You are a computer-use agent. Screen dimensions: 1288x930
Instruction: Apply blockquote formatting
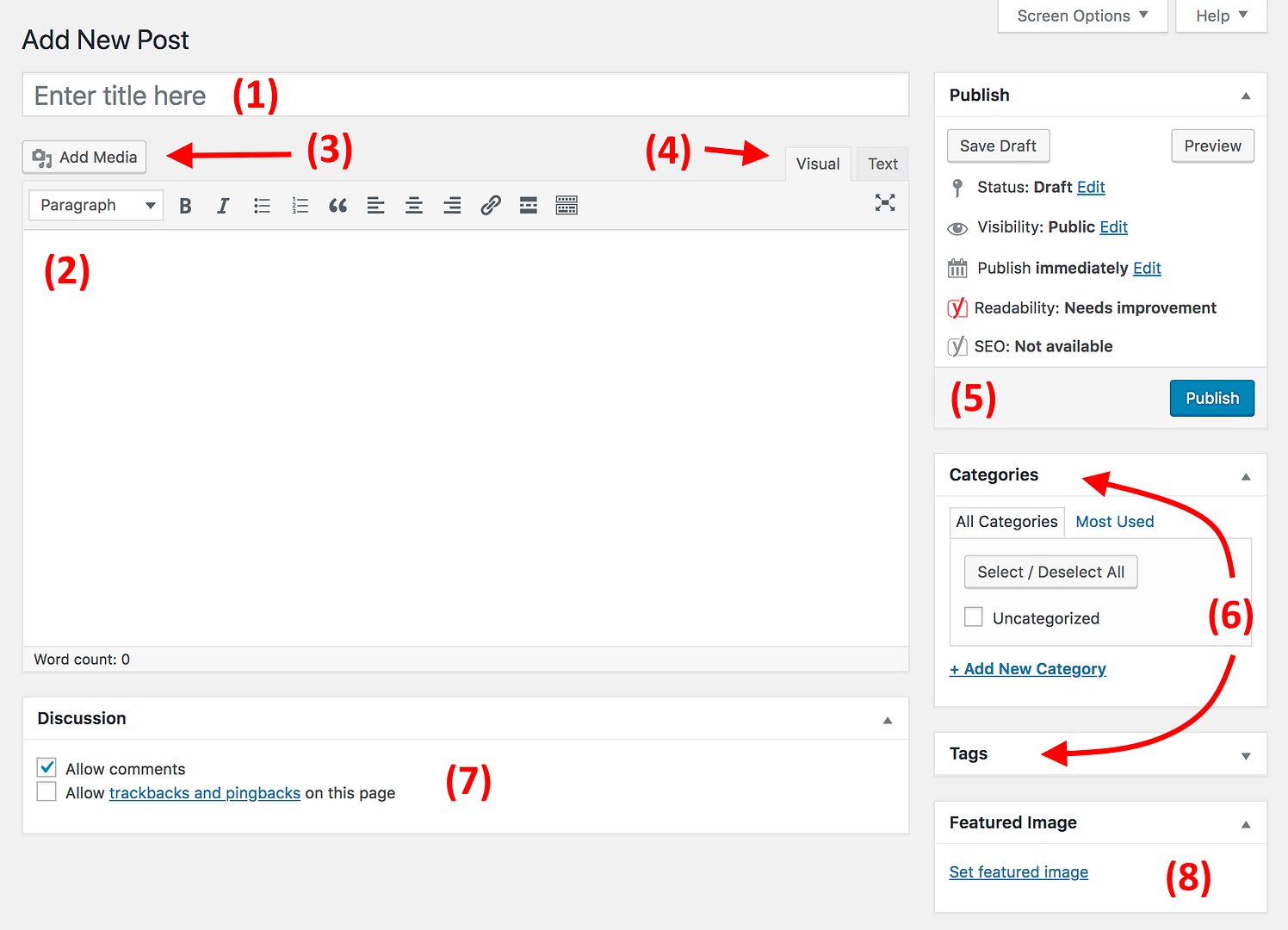(337, 205)
